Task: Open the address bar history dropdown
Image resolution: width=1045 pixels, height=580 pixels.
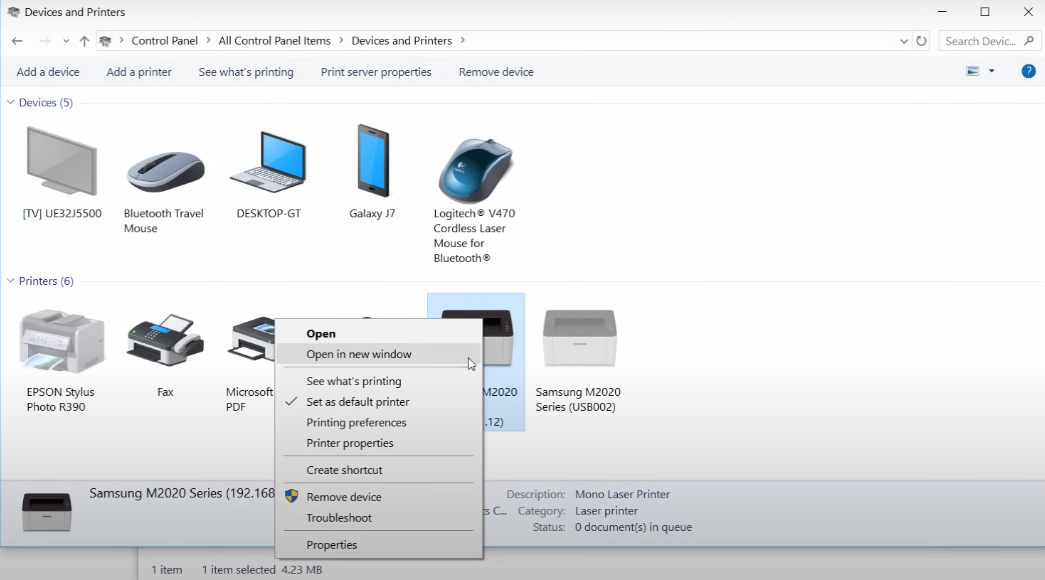Action: tap(904, 41)
